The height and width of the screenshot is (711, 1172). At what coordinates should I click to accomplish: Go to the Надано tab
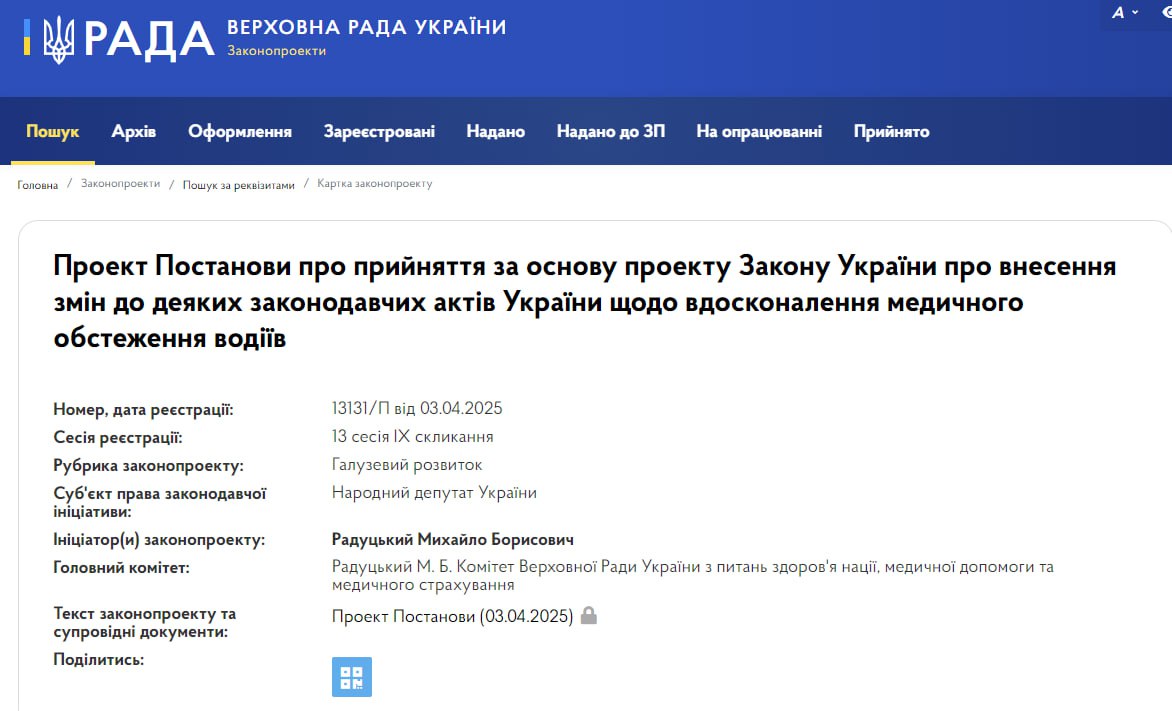(495, 132)
